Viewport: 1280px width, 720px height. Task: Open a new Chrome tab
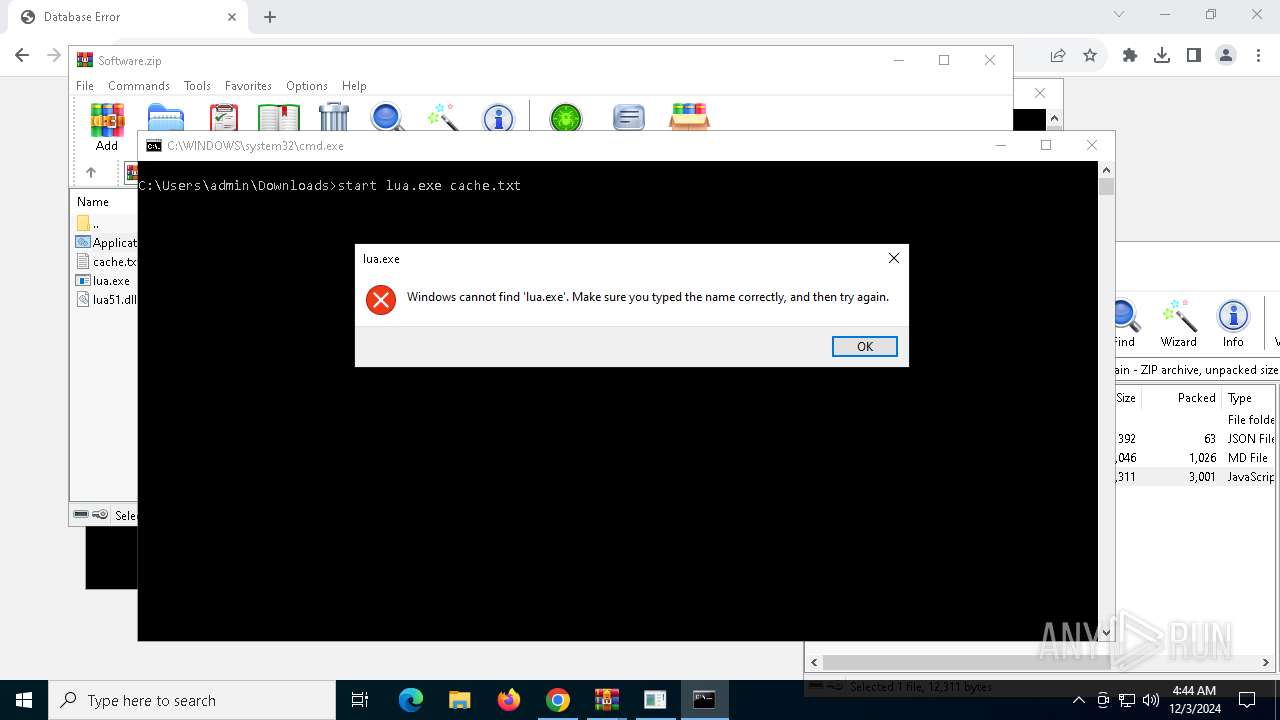pos(270,17)
